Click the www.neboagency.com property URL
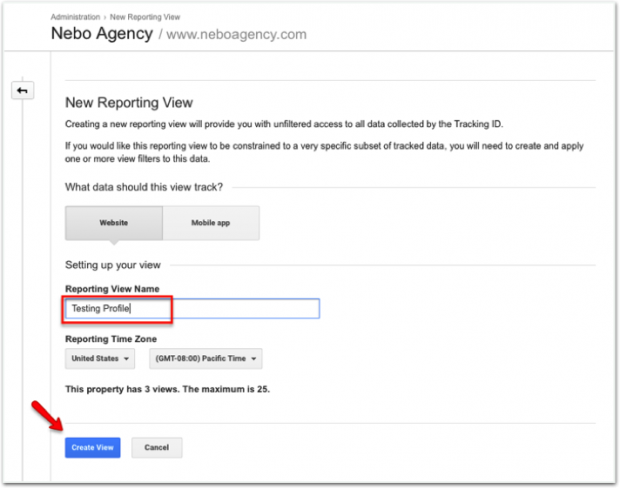 (237, 35)
